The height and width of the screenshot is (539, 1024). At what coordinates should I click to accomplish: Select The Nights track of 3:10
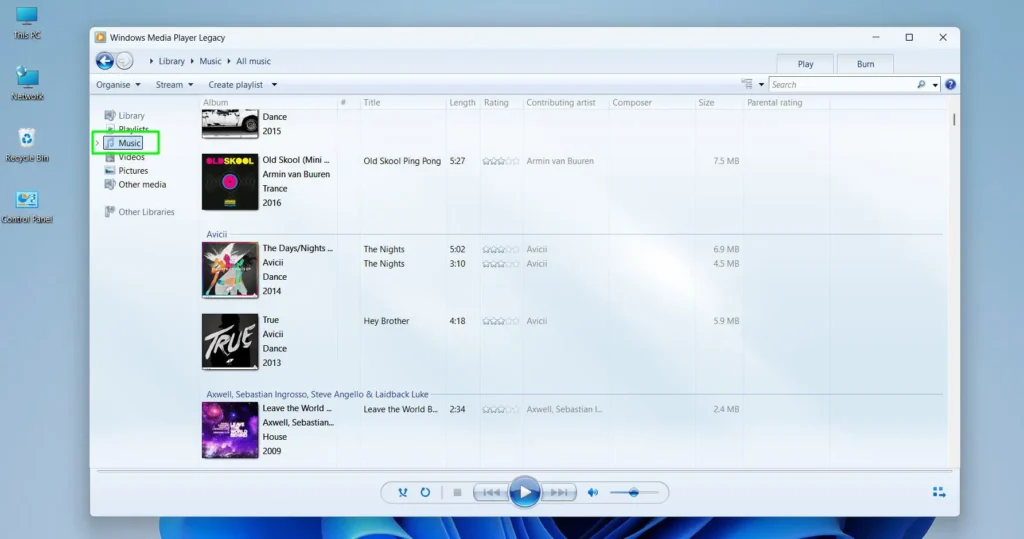pyautogui.click(x=384, y=263)
